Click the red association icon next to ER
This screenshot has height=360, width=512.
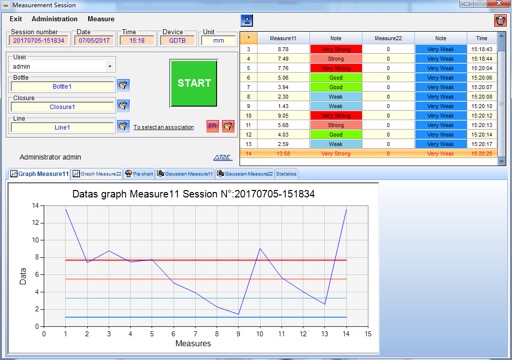(228, 126)
